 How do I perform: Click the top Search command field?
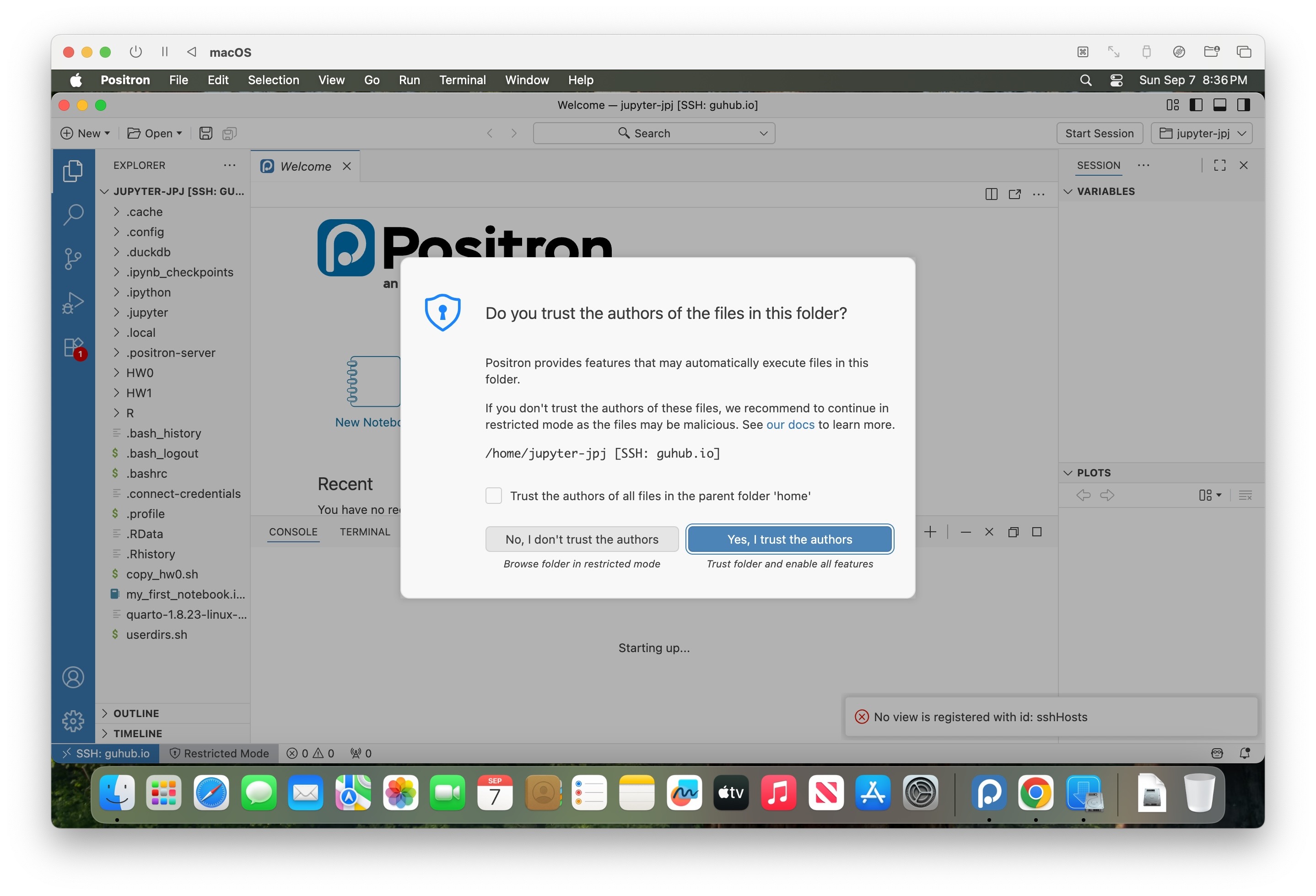653,133
